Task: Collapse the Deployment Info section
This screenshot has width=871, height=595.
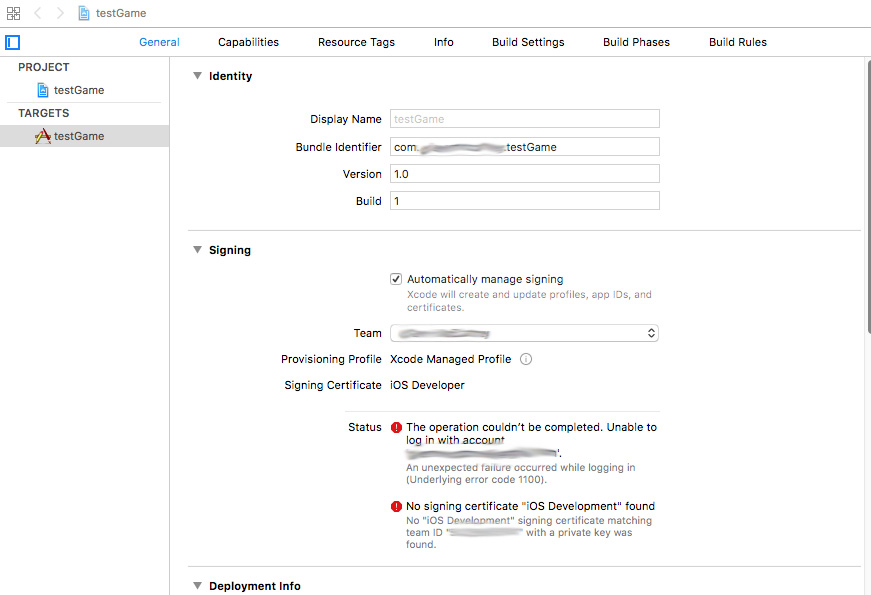Action: point(197,586)
